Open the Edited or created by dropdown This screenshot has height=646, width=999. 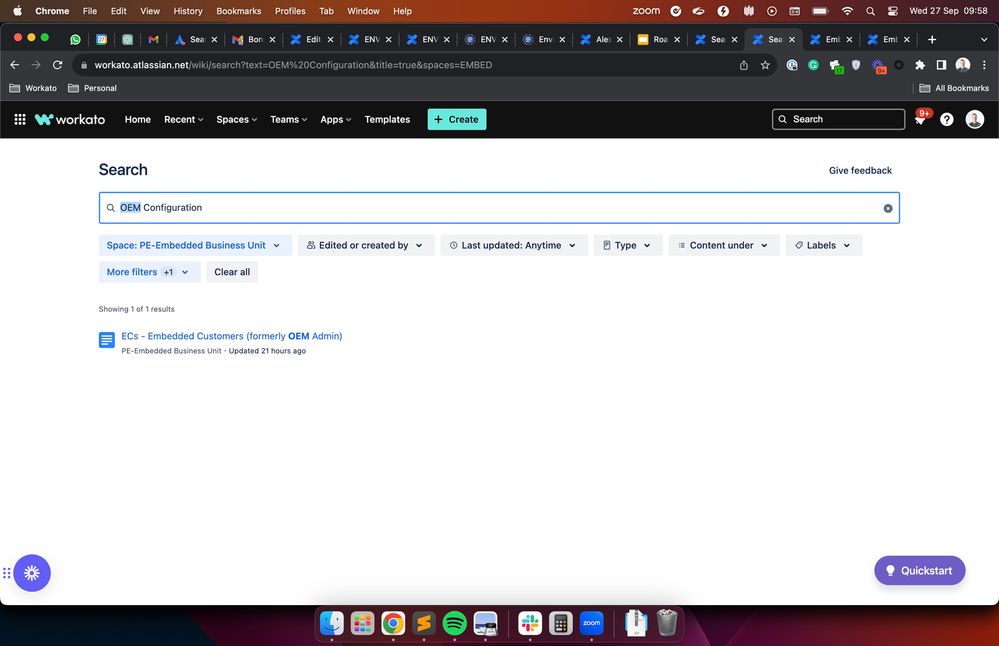(x=366, y=245)
